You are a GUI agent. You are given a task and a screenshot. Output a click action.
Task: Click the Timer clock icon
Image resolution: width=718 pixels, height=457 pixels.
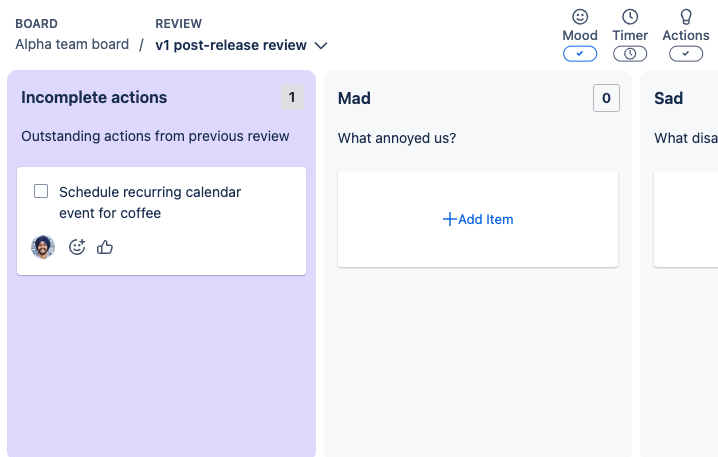coord(630,17)
